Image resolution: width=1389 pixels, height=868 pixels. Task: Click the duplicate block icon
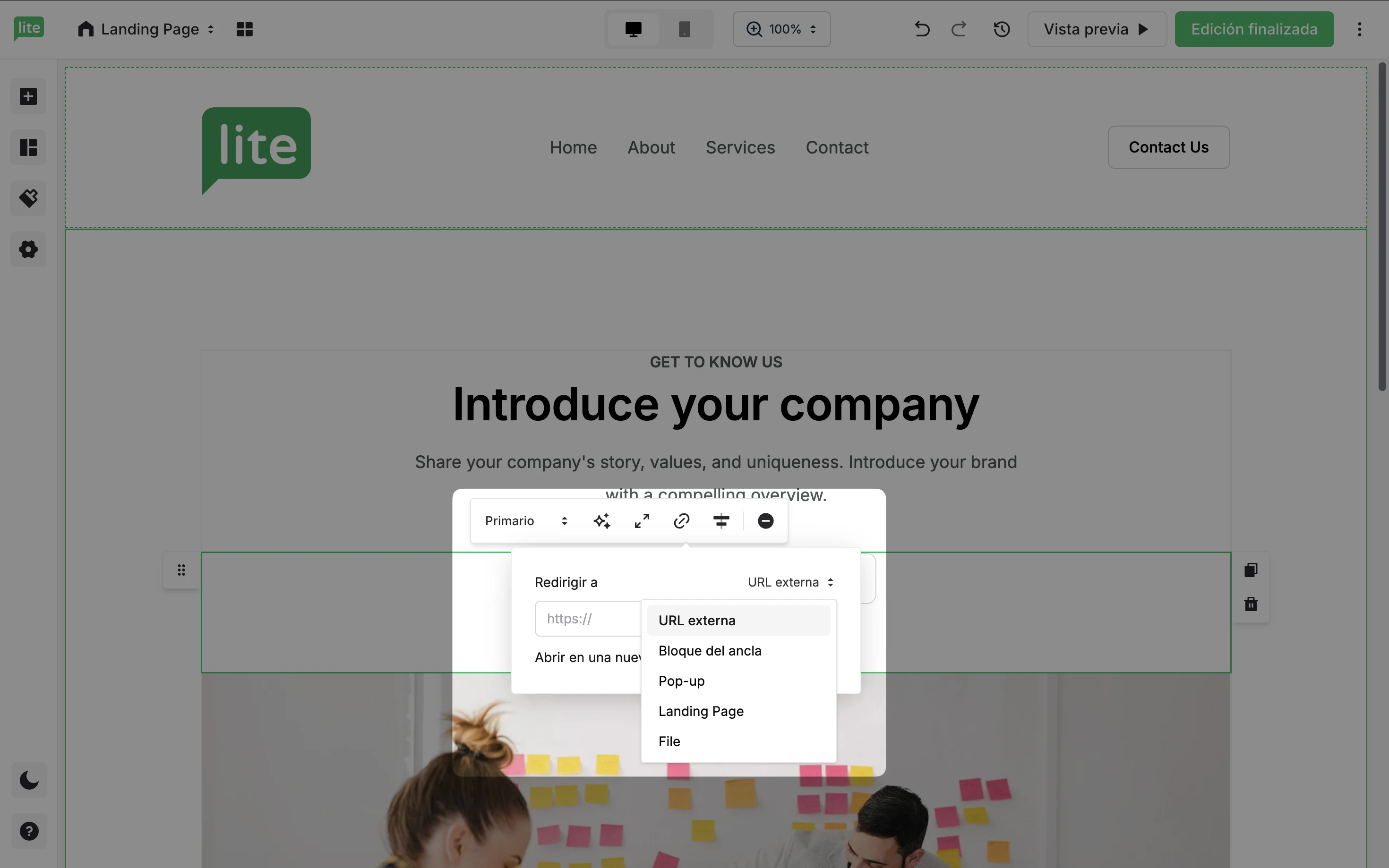(x=1251, y=570)
